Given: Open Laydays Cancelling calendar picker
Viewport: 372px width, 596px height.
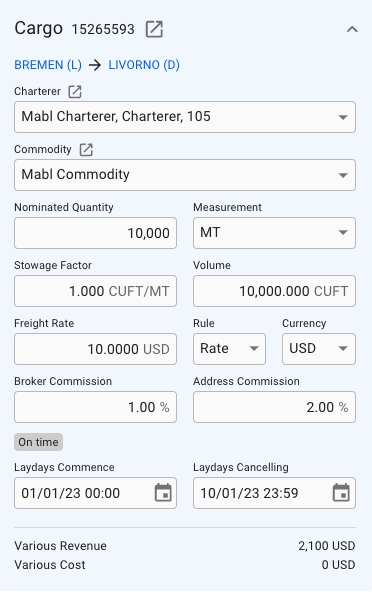Looking at the screenshot, I should [341, 493].
